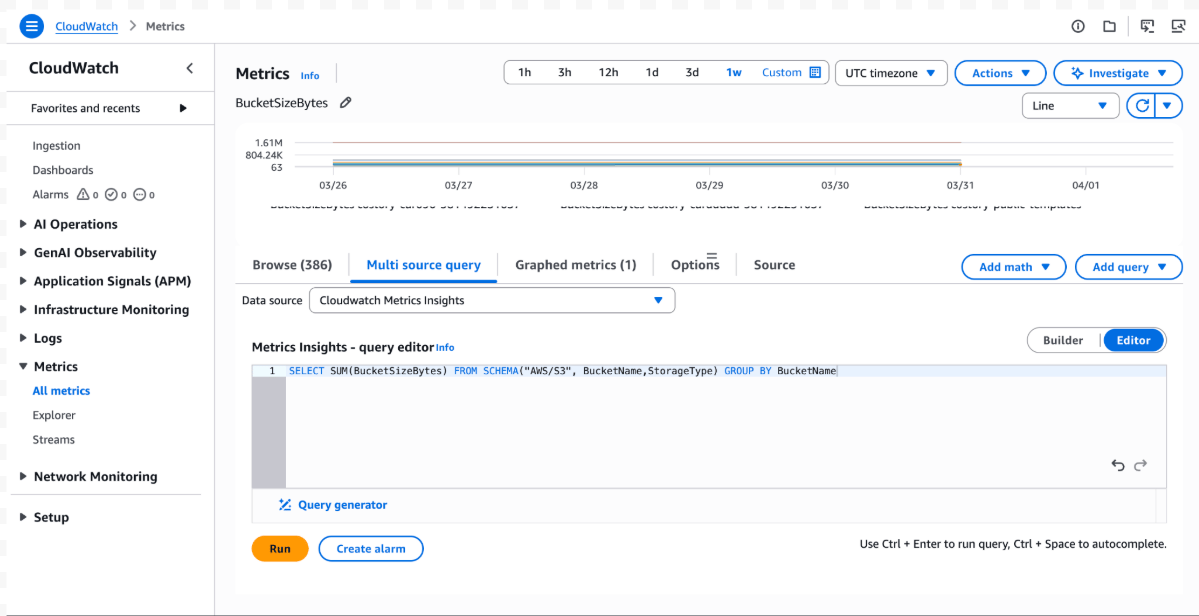Refresh the graph with refresh icon

coord(1142,105)
